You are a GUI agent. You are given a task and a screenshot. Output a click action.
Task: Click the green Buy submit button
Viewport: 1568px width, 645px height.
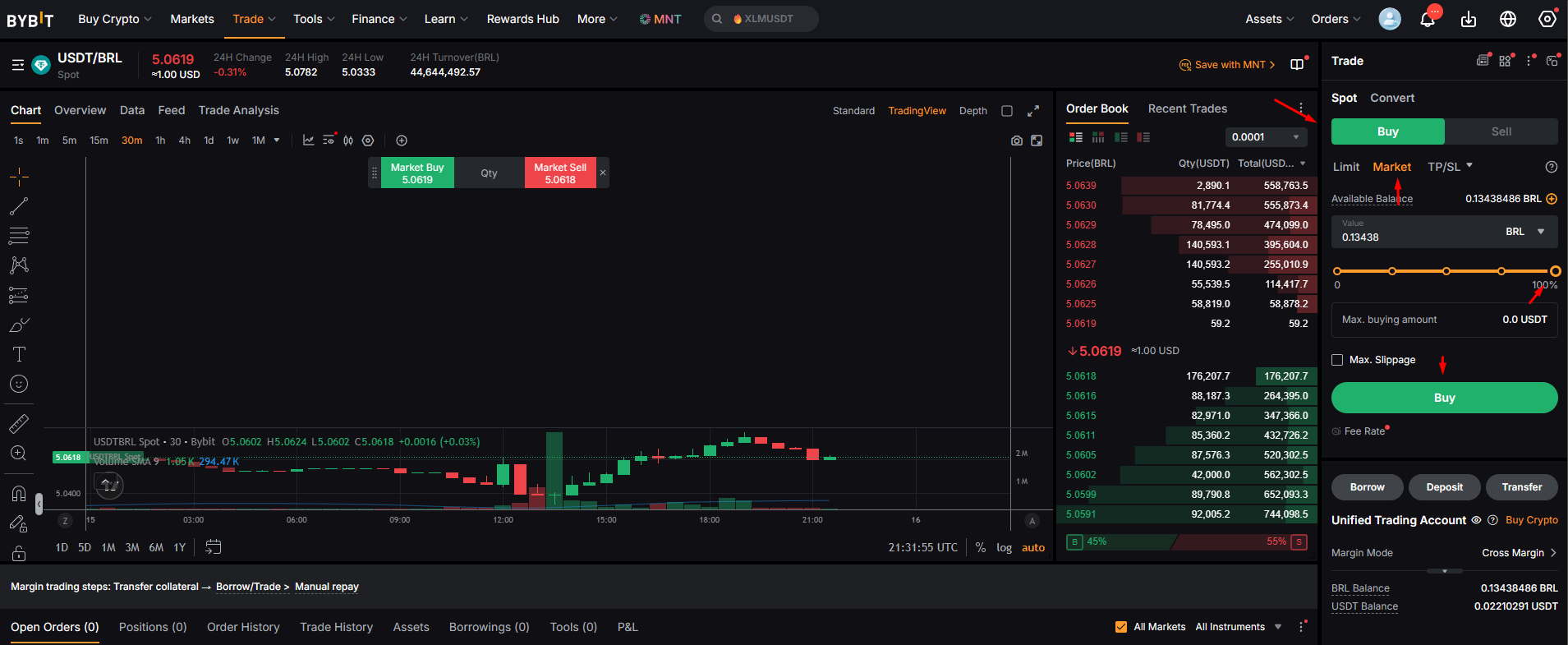pyautogui.click(x=1444, y=398)
